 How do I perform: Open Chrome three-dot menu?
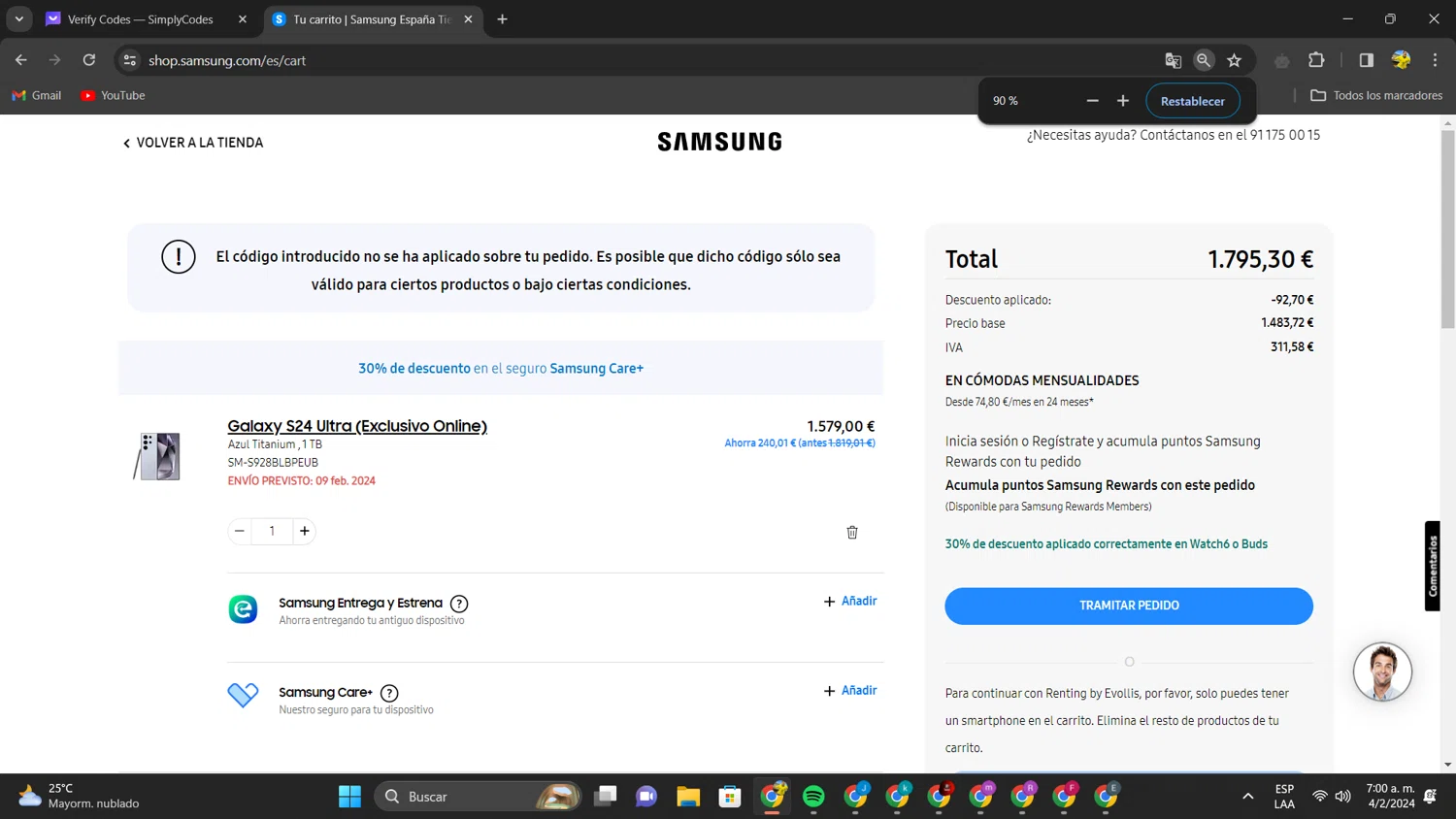(1435, 60)
